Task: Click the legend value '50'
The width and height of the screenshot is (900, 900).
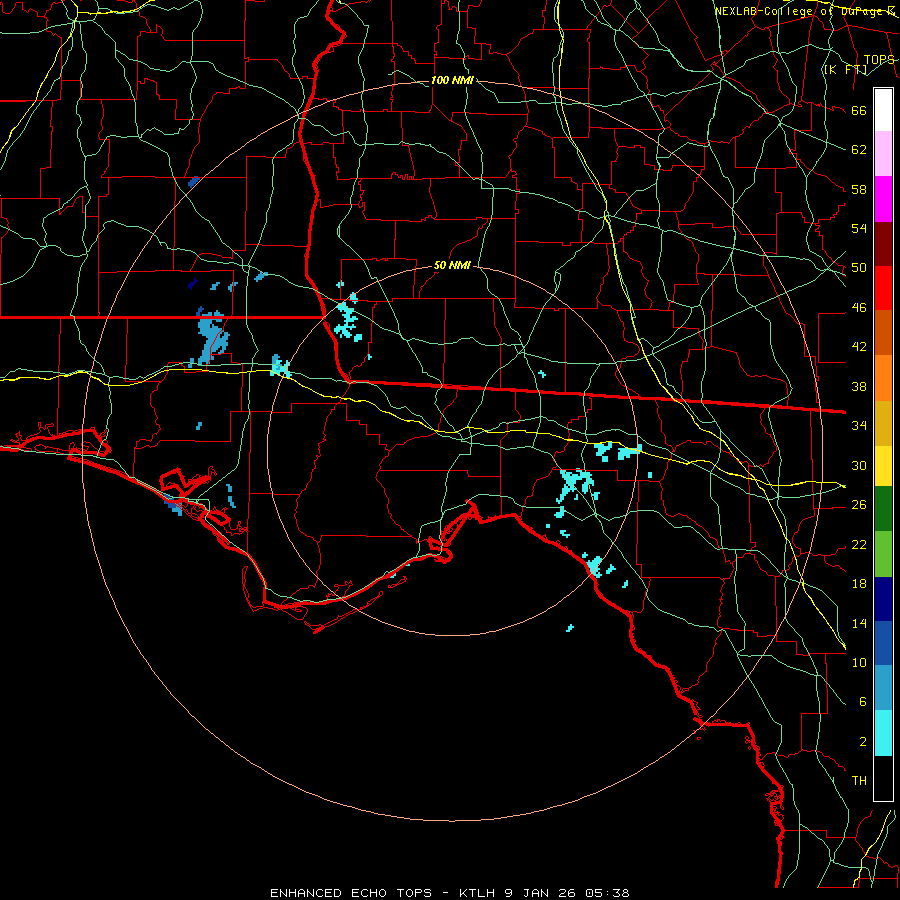Action: tap(859, 268)
